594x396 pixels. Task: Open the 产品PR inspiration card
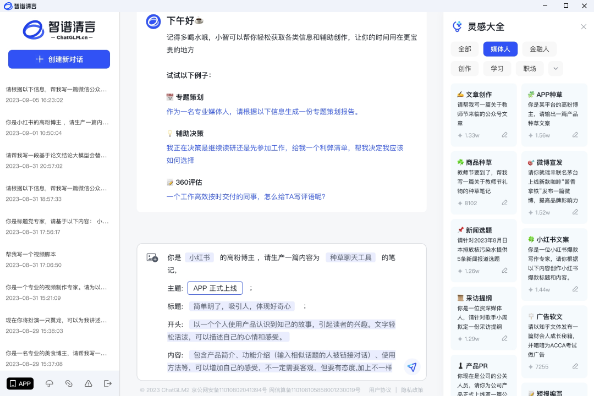click(x=483, y=376)
